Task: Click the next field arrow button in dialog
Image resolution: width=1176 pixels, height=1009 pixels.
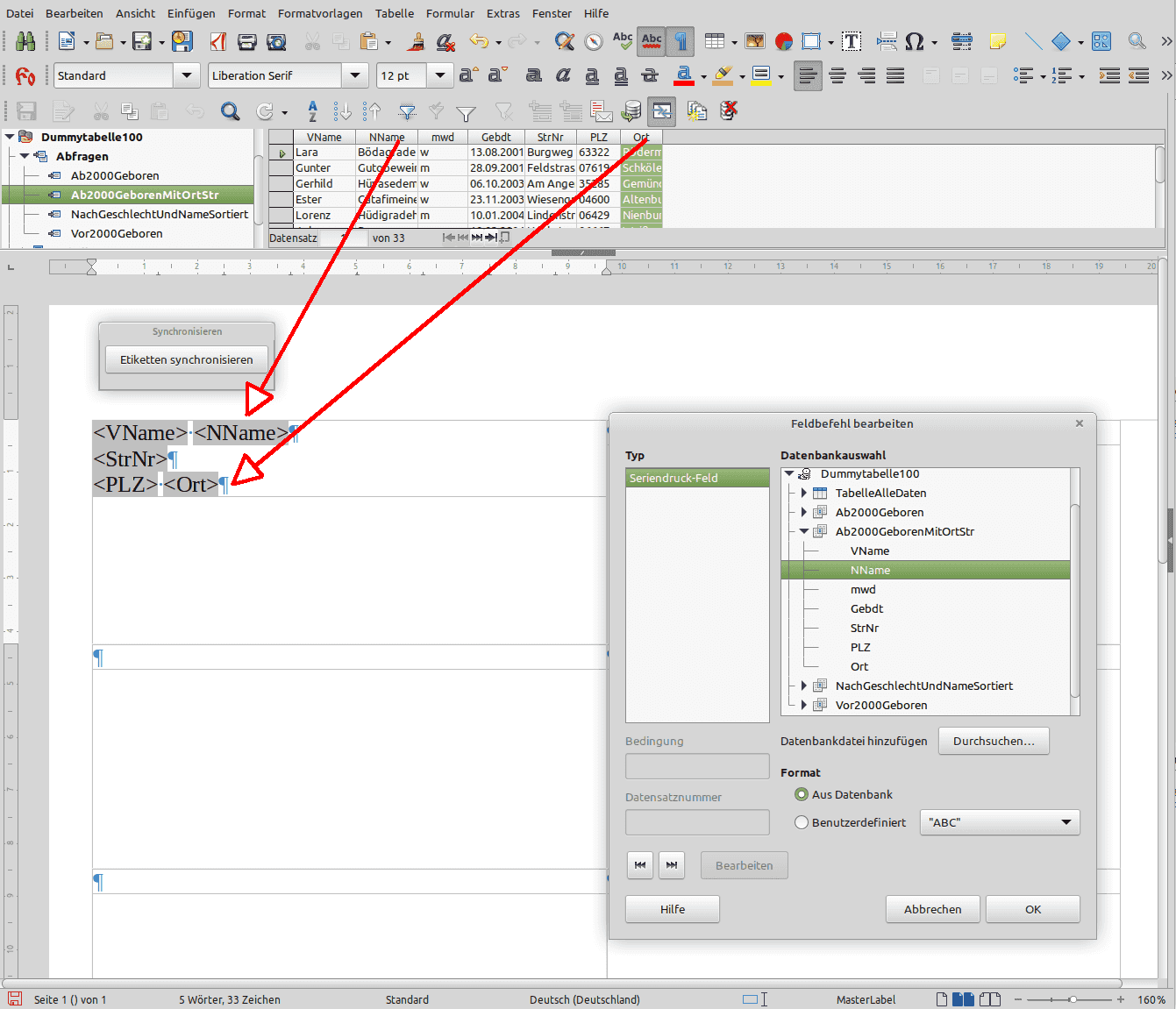Action: point(672,865)
